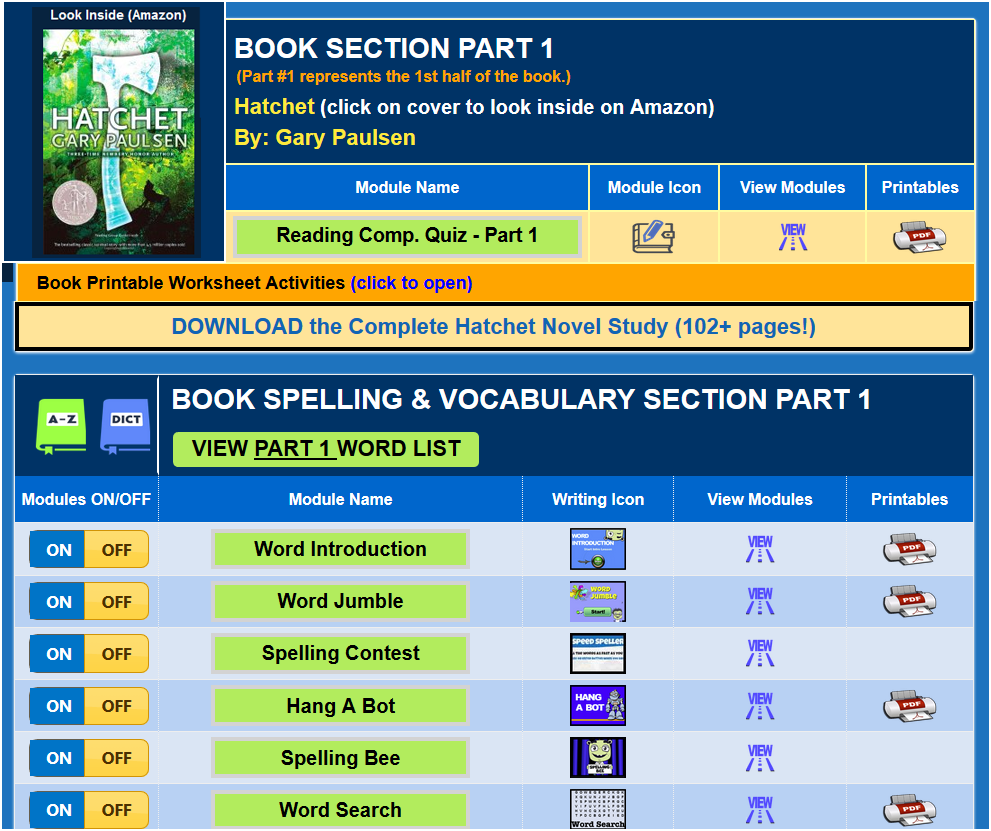Turn Word Introduction module OFF
The image size is (991, 831).
(x=117, y=550)
